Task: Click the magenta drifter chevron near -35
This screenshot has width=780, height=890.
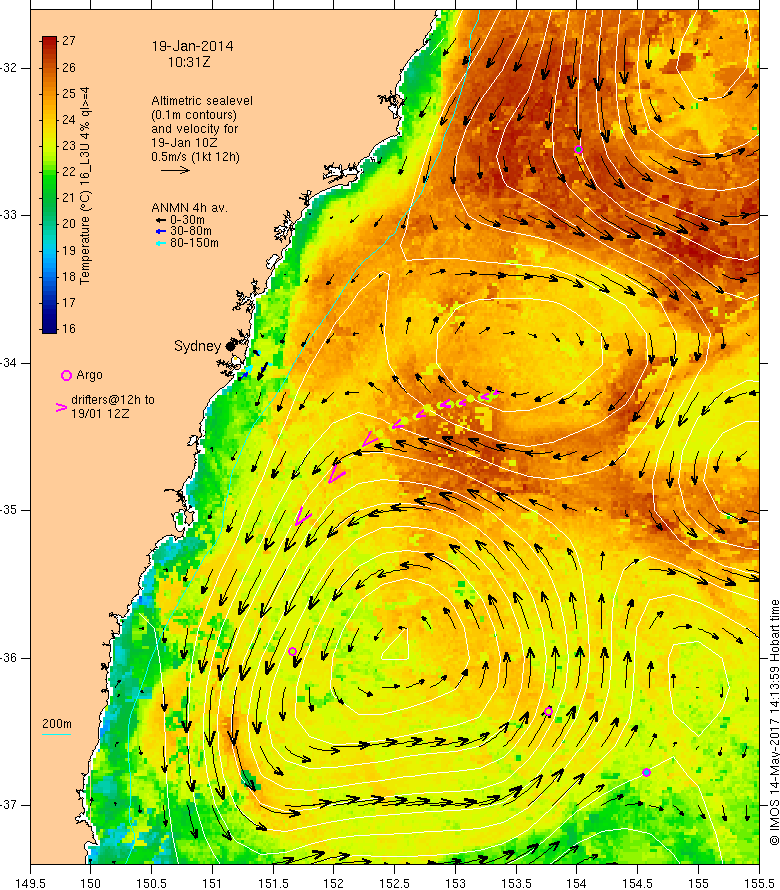Action: click(x=303, y=517)
